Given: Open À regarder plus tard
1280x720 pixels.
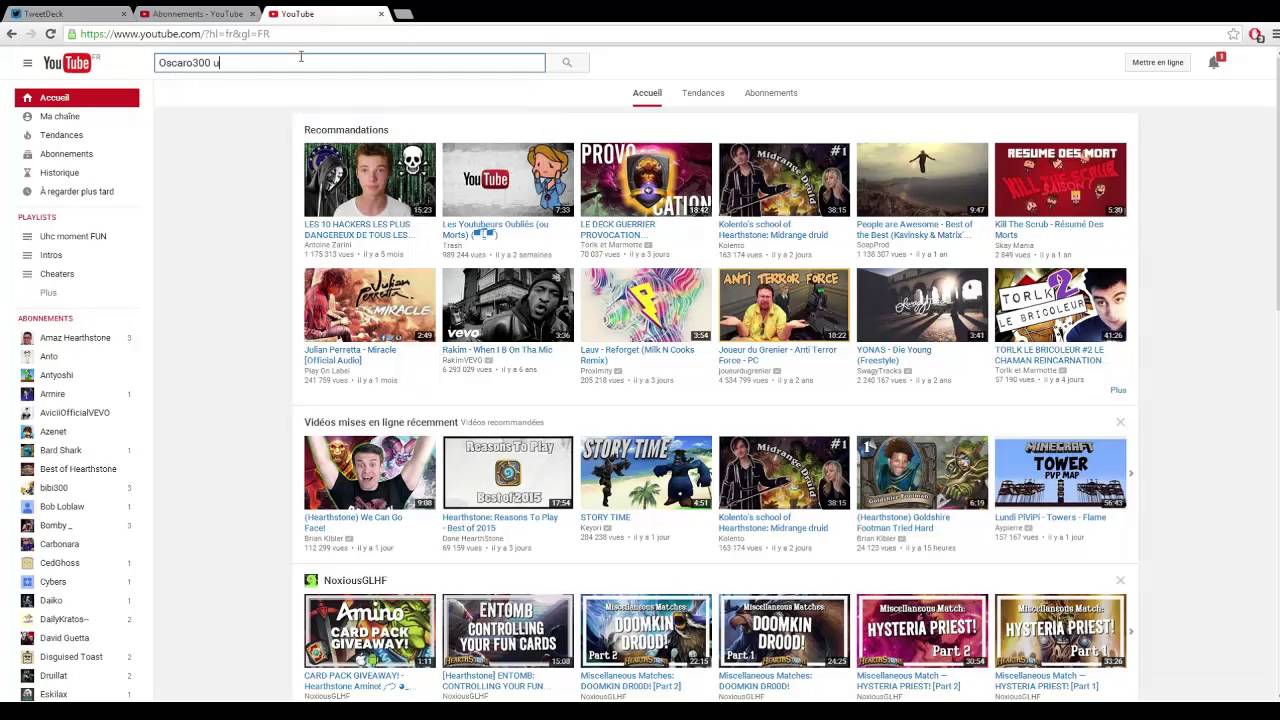Looking at the screenshot, I should [77, 191].
